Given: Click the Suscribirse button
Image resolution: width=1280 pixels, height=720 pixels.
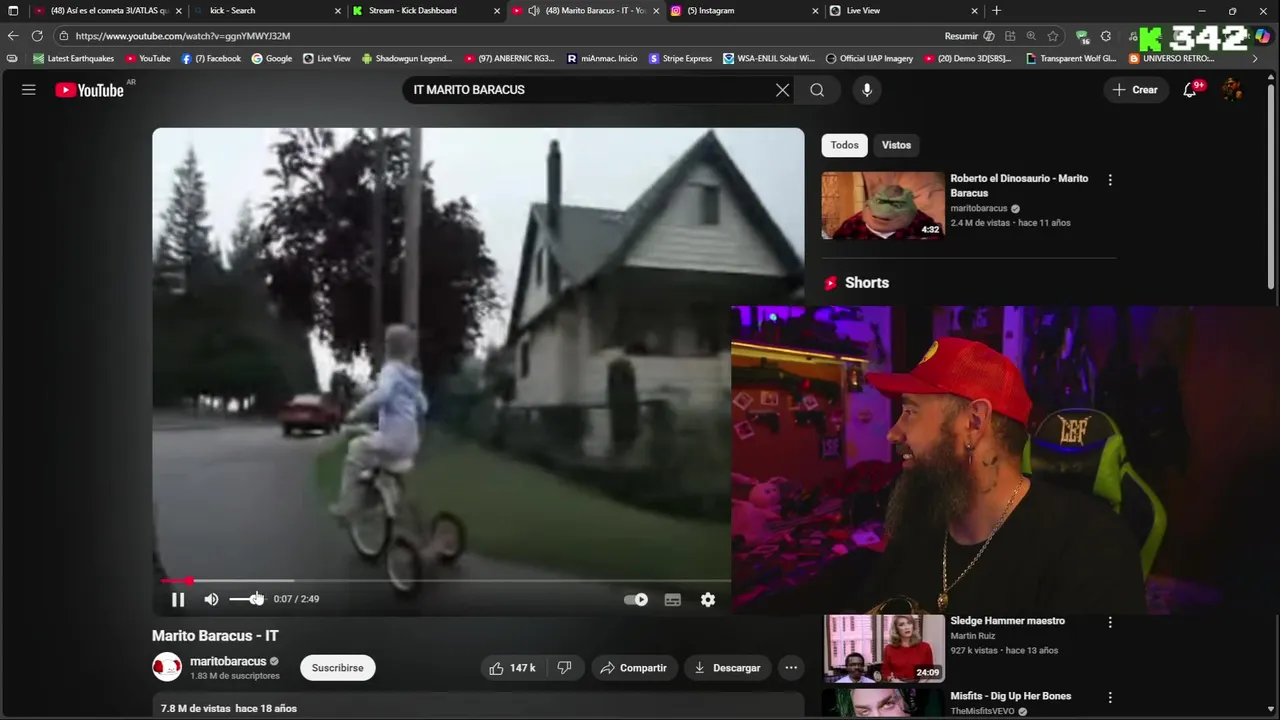Looking at the screenshot, I should (338, 668).
